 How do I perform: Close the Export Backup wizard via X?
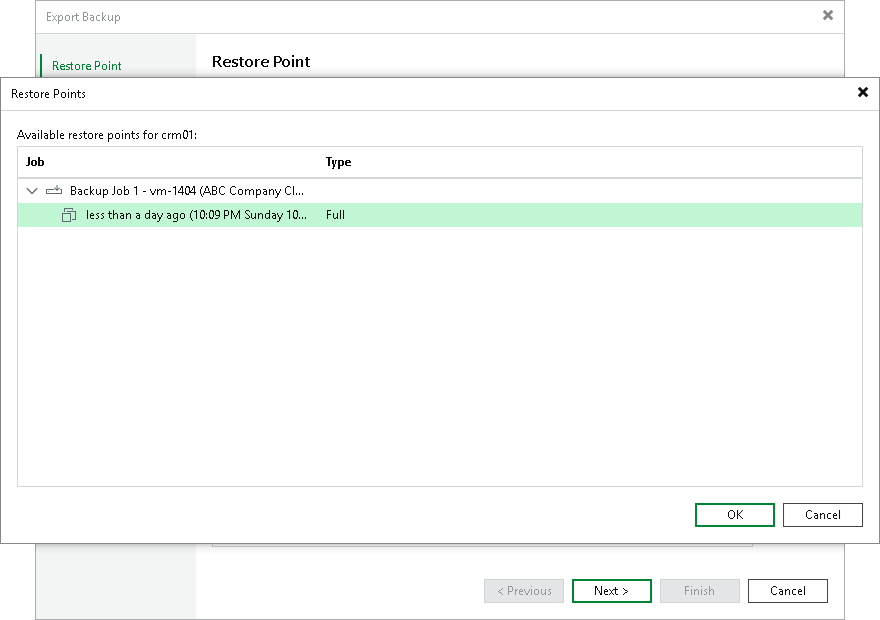pos(828,15)
